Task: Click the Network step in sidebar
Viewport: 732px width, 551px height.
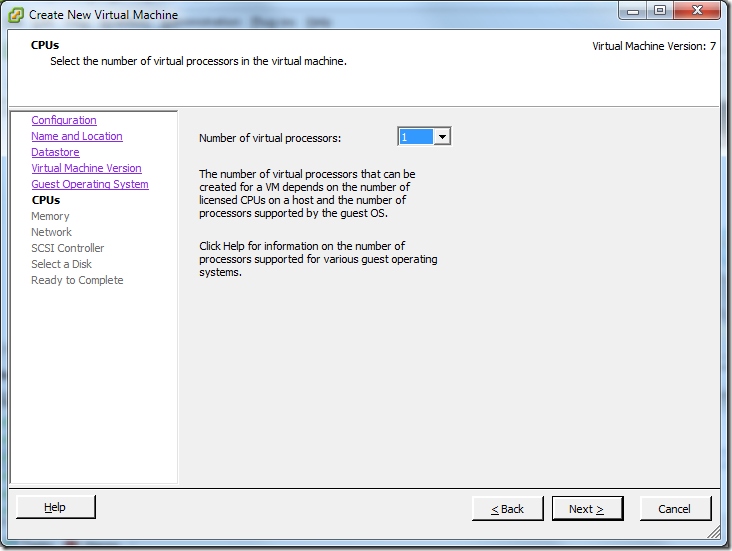Action: click(51, 232)
